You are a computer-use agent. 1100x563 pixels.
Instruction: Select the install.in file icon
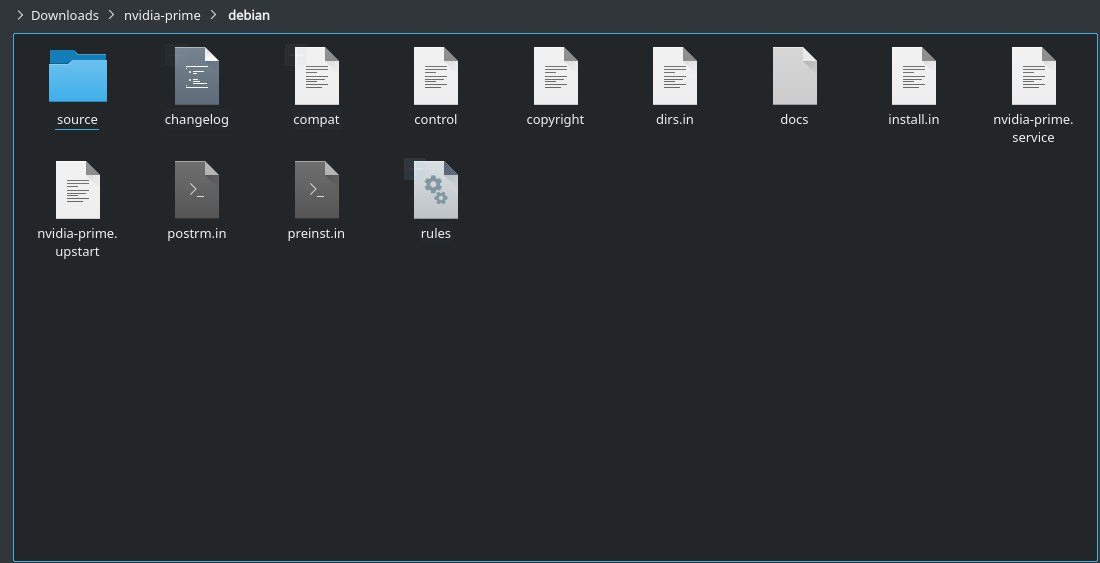coord(913,76)
